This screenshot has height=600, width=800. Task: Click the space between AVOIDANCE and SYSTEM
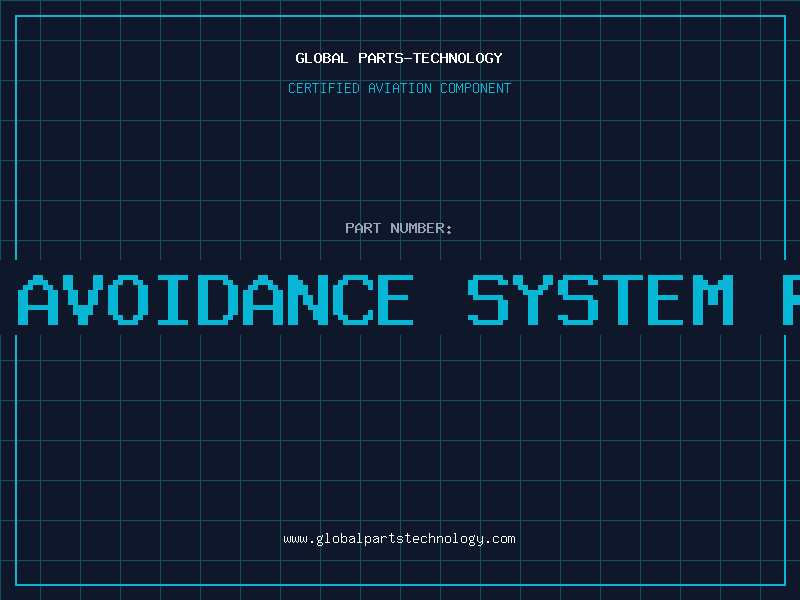pos(440,300)
